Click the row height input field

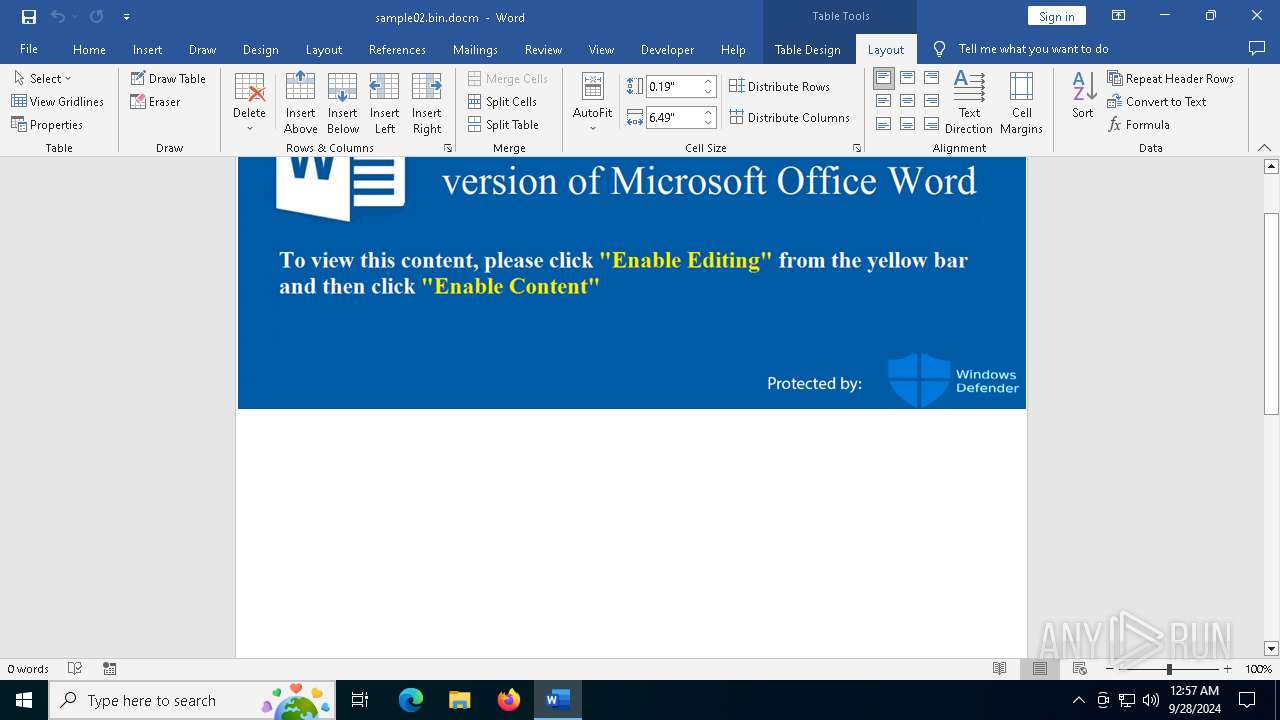coord(673,86)
